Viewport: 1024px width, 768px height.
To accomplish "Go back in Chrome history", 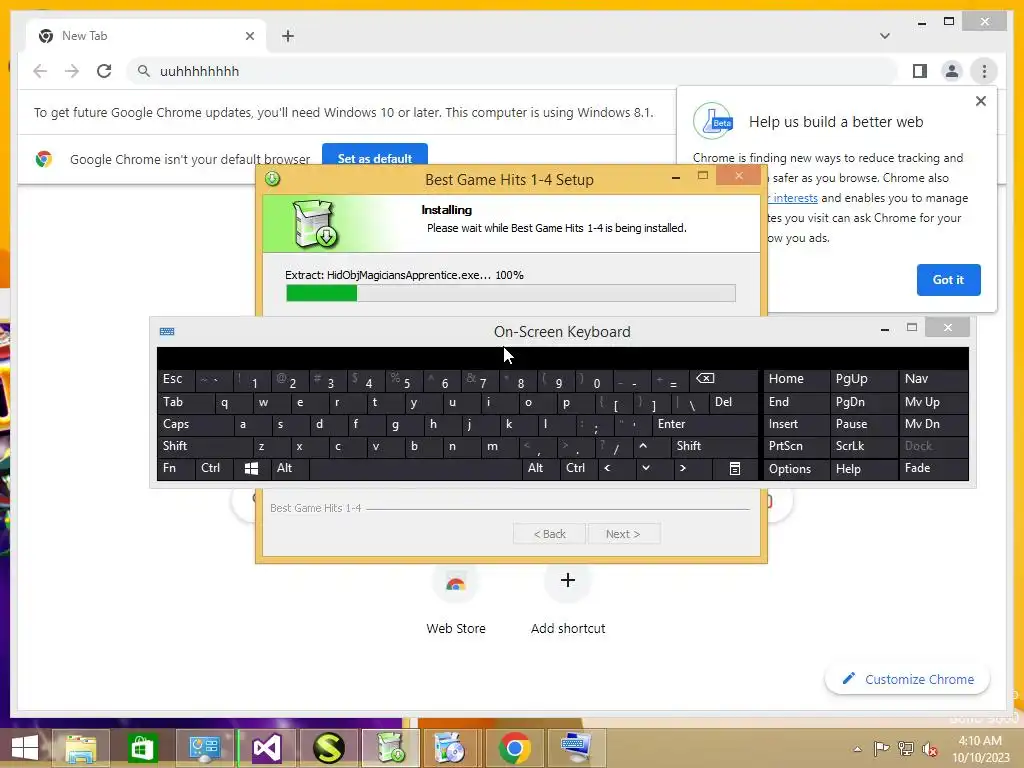I will pos(40,71).
